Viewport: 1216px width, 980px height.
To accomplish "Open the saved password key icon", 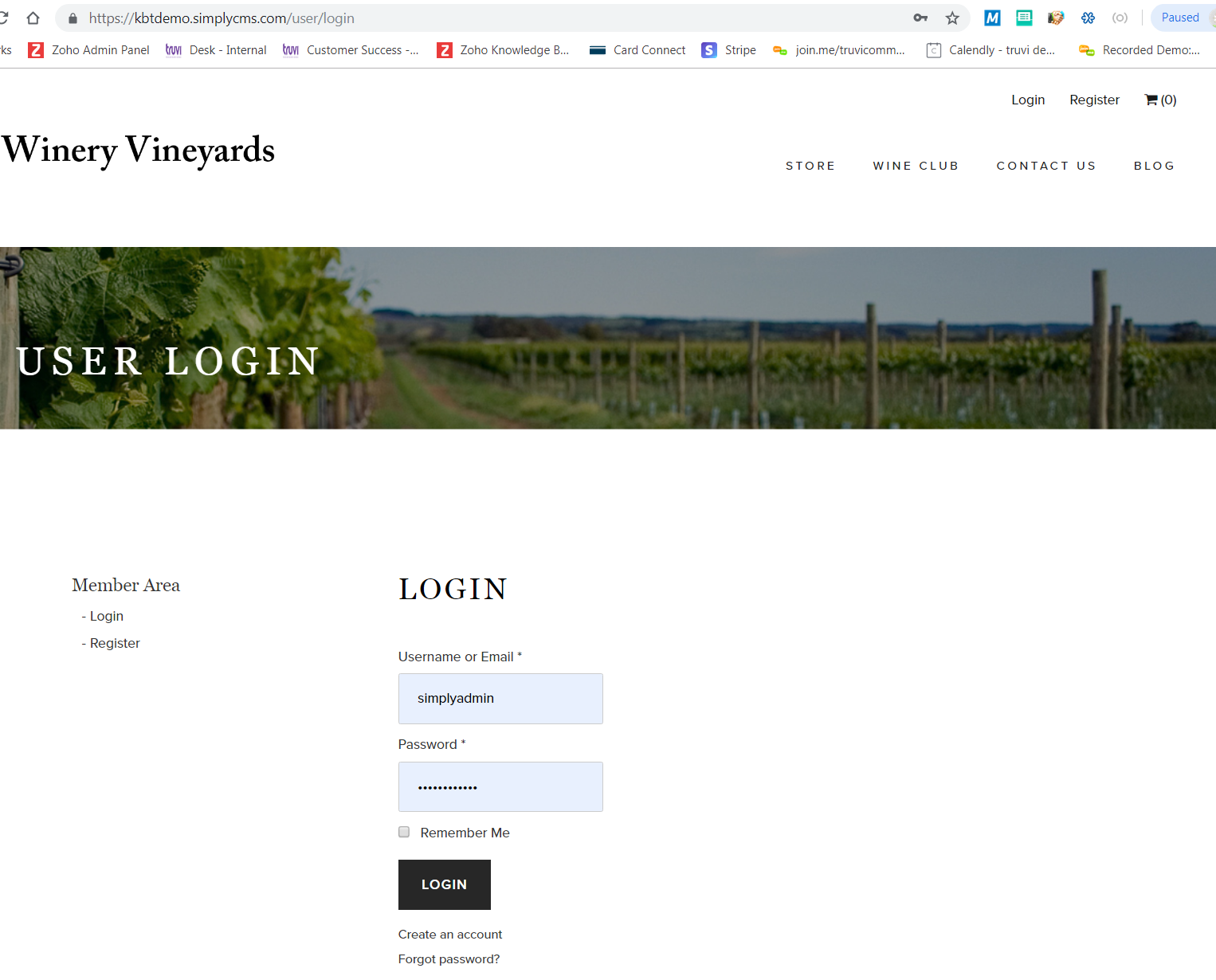I will tap(920, 18).
